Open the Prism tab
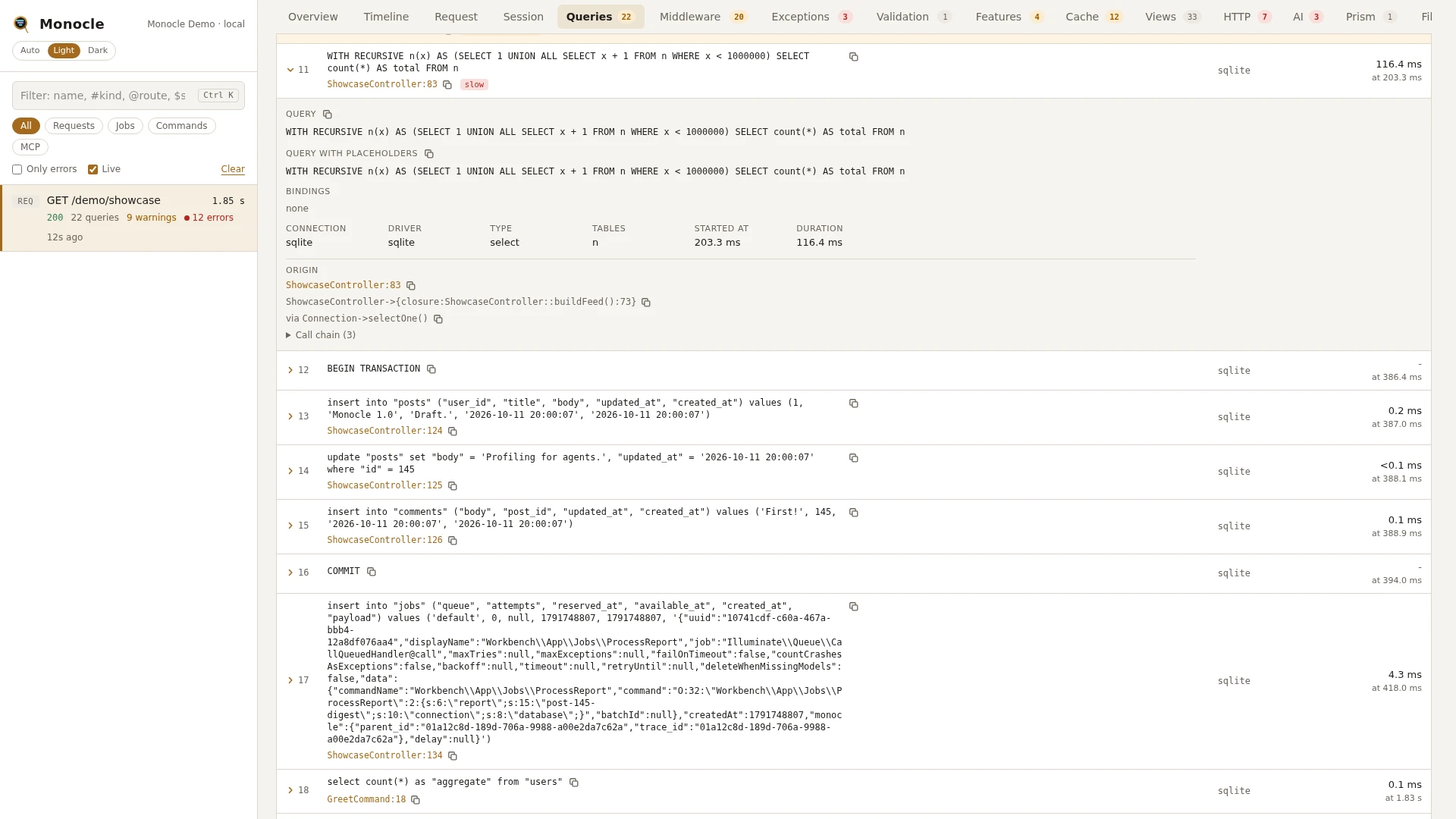This screenshot has height=819, width=1456. click(1370, 17)
